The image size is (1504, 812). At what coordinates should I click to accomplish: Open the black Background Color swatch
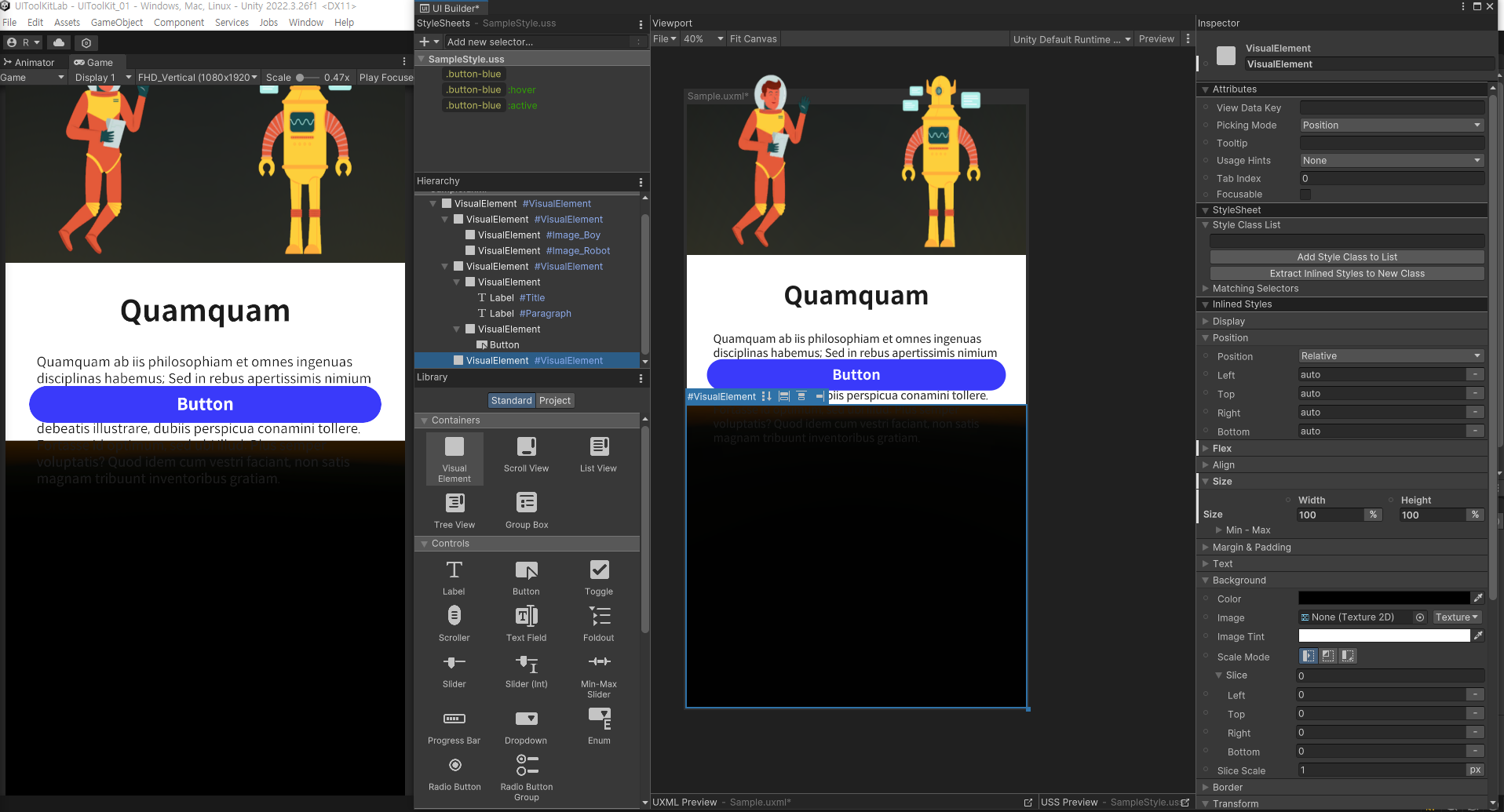pyautogui.click(x=1384, y=599)
